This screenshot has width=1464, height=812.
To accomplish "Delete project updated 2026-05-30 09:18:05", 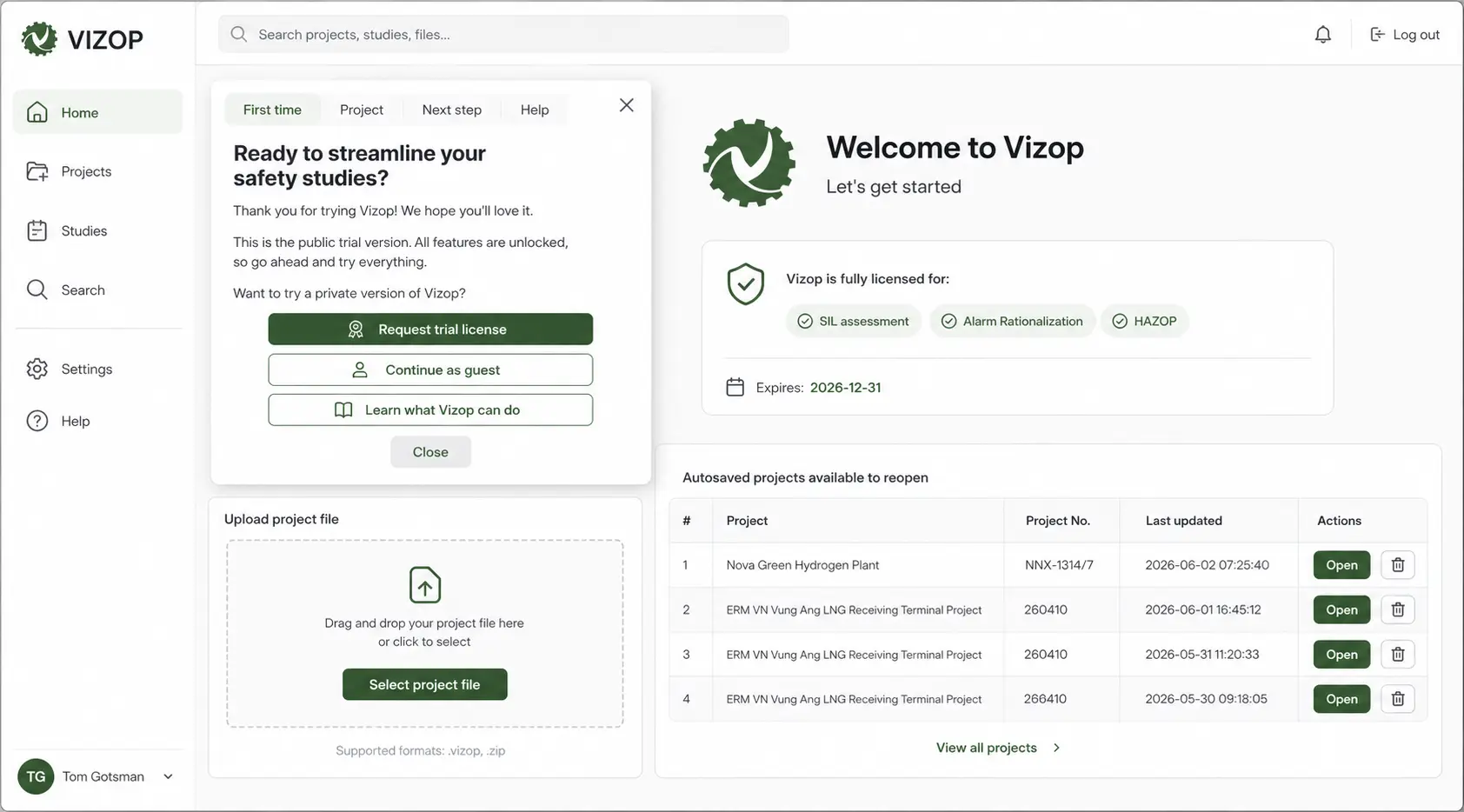I will (1398, 699).
